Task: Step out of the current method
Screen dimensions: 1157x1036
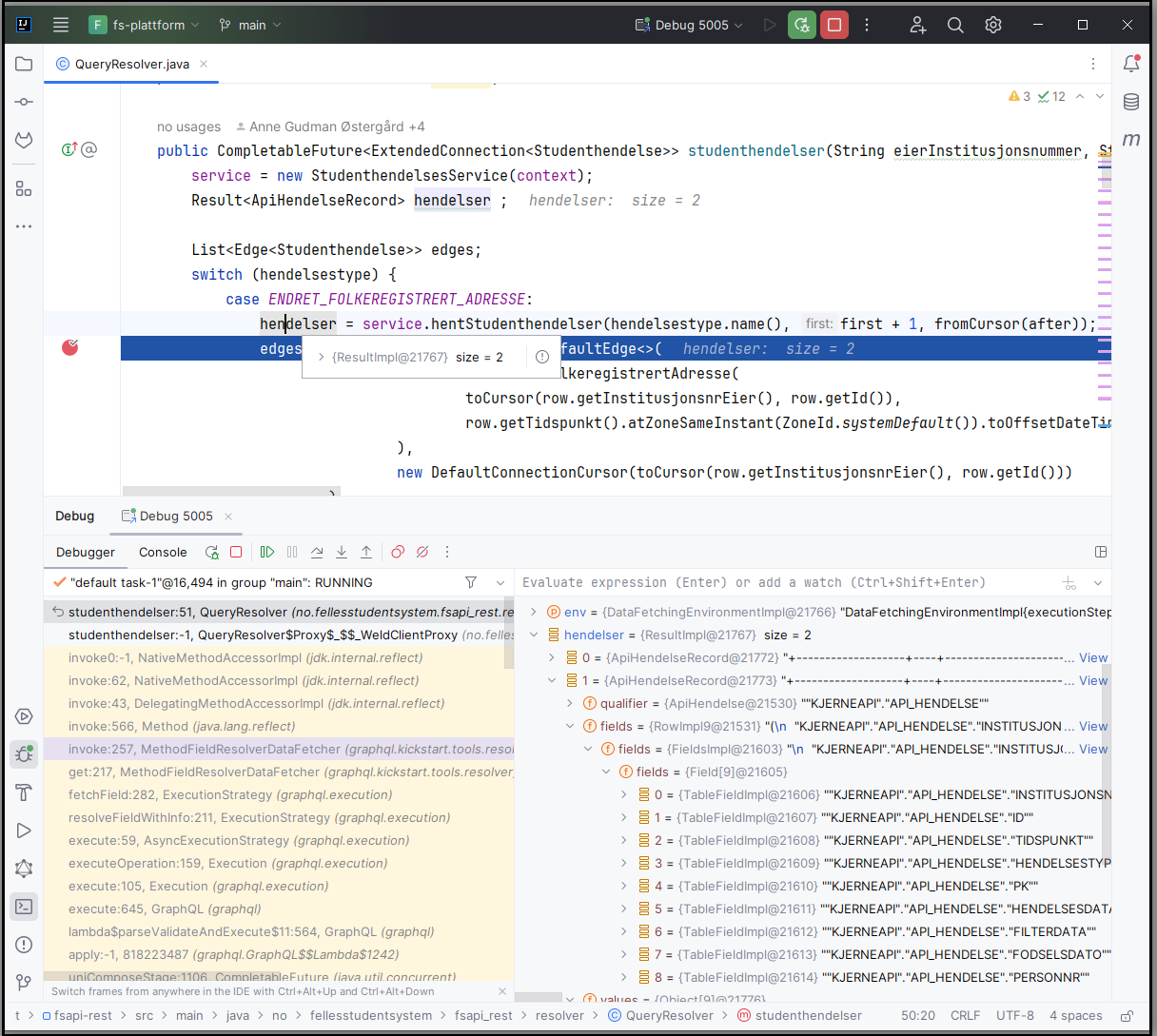Action: [x=365, y=552]
